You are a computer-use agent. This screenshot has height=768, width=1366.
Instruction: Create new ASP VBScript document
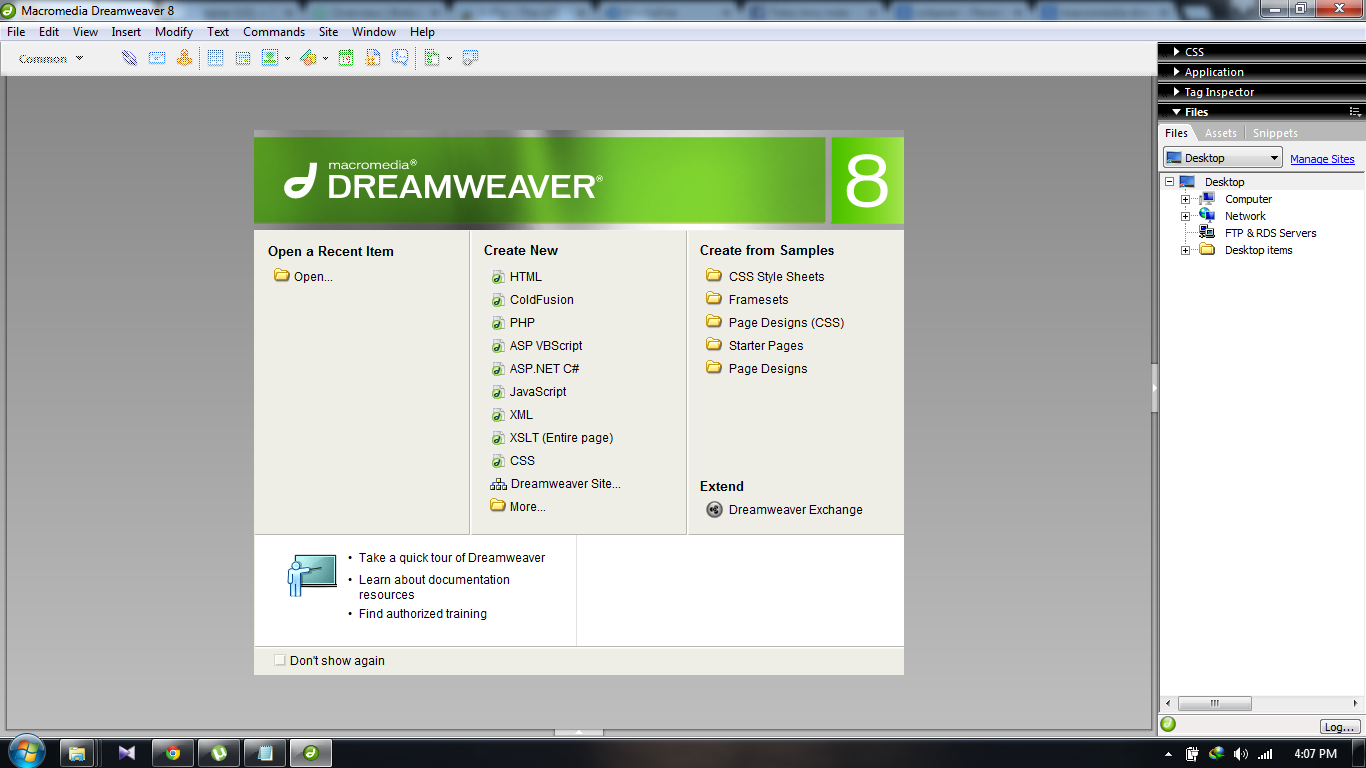(x=546, y=346)
